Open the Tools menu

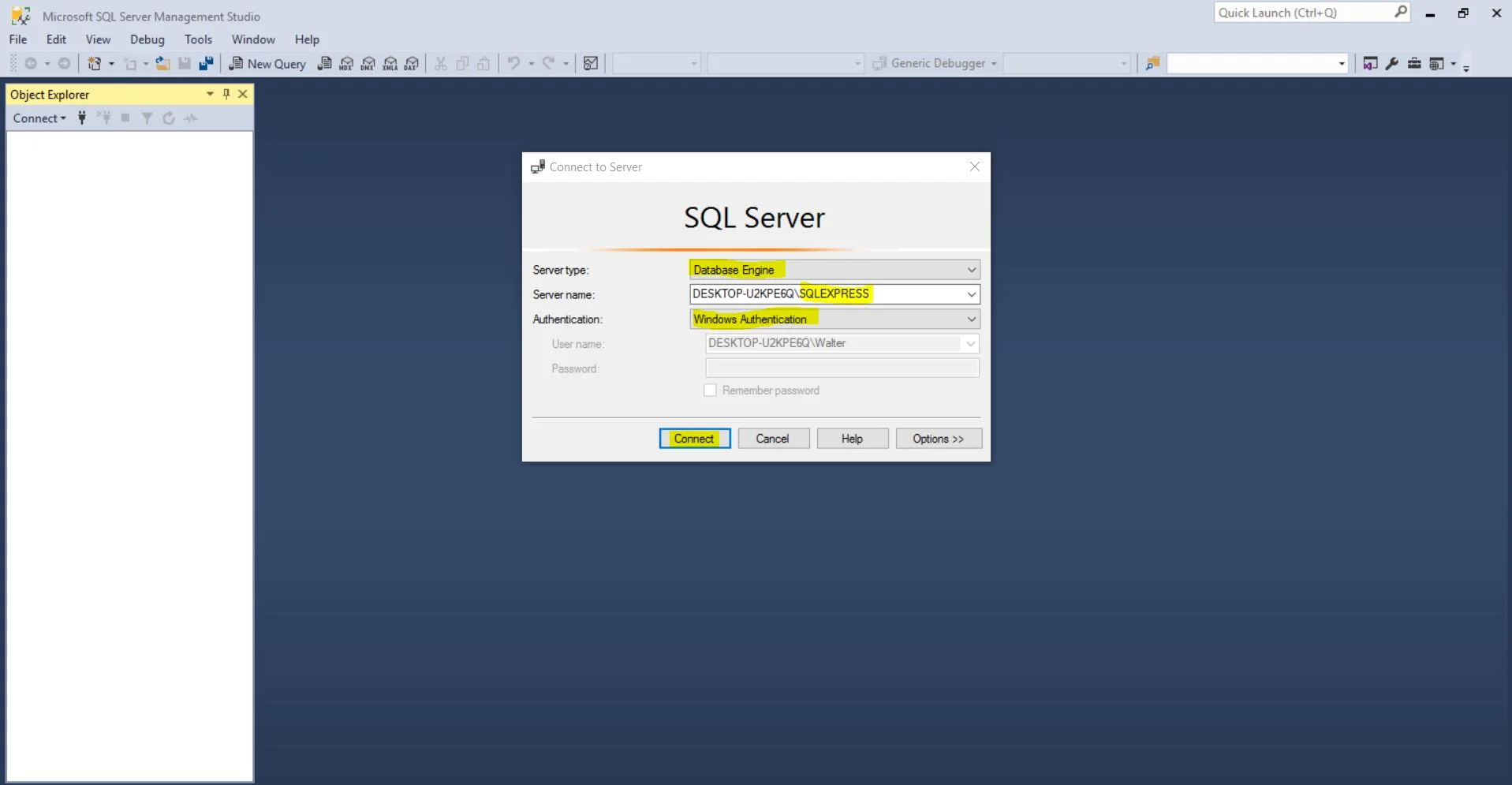pos(198,39)
